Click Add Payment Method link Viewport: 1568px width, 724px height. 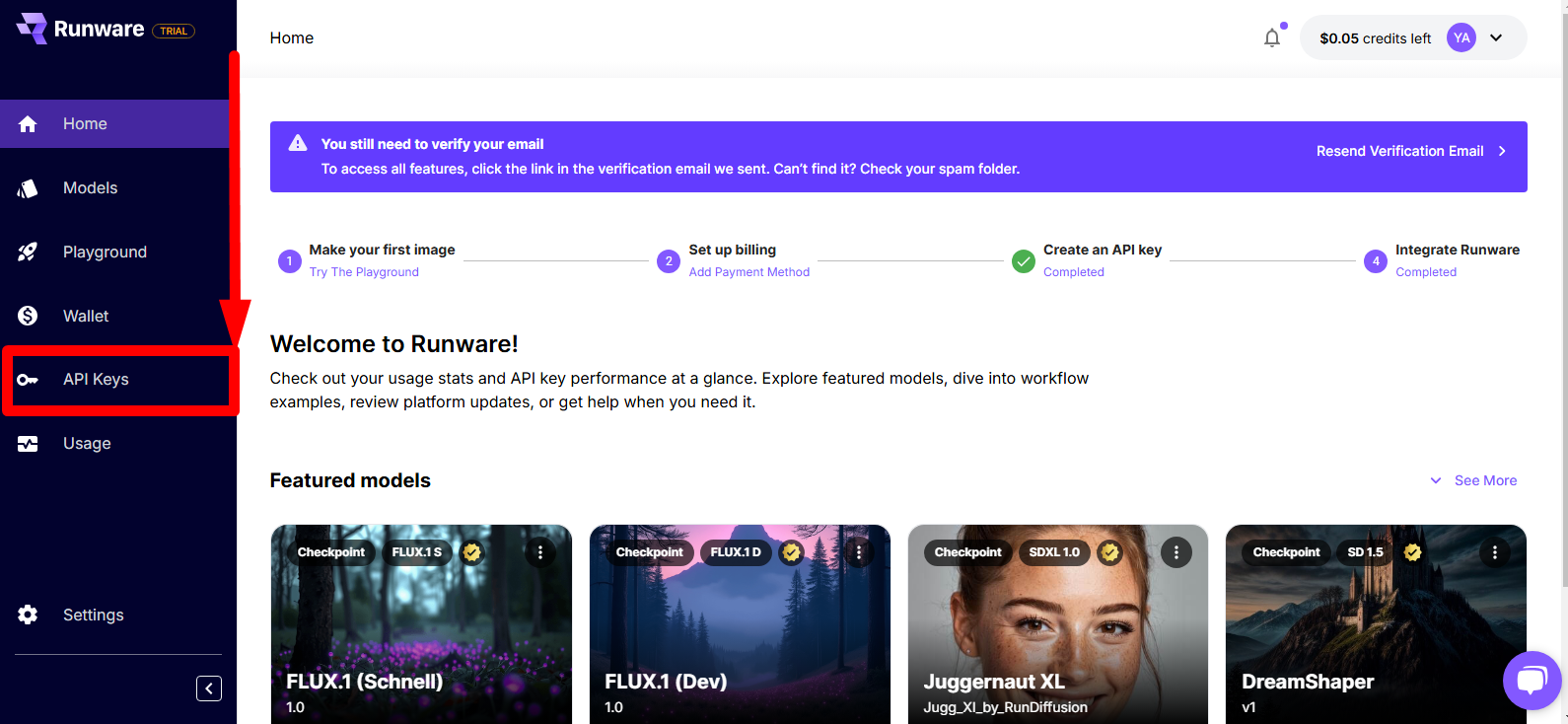749,272
